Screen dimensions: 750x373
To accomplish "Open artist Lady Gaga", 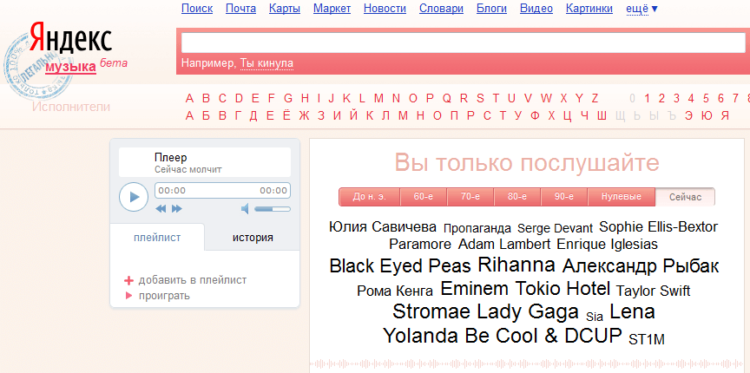I will (x=528, y=312).
